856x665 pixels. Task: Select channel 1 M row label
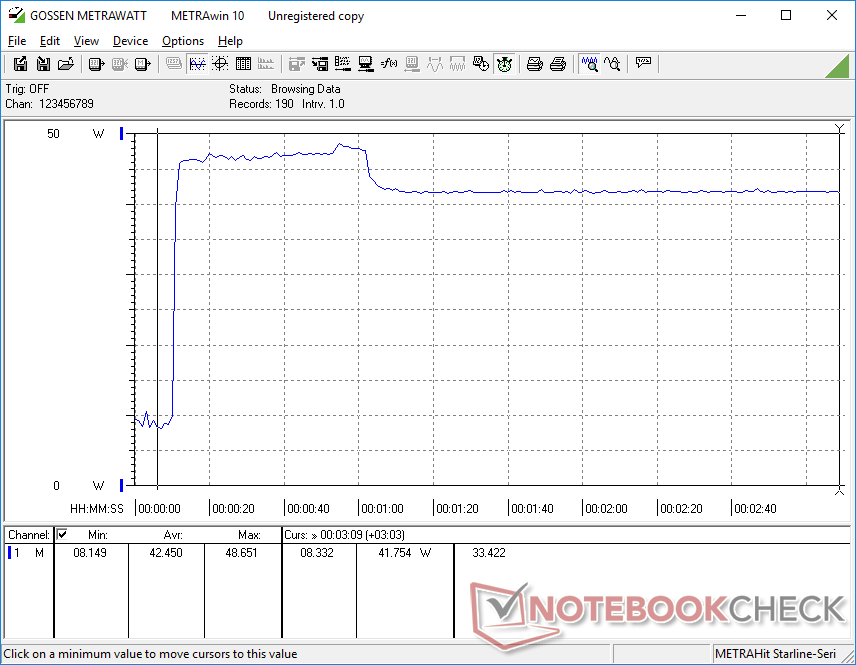pyautogui.click(x=28, y=553)
